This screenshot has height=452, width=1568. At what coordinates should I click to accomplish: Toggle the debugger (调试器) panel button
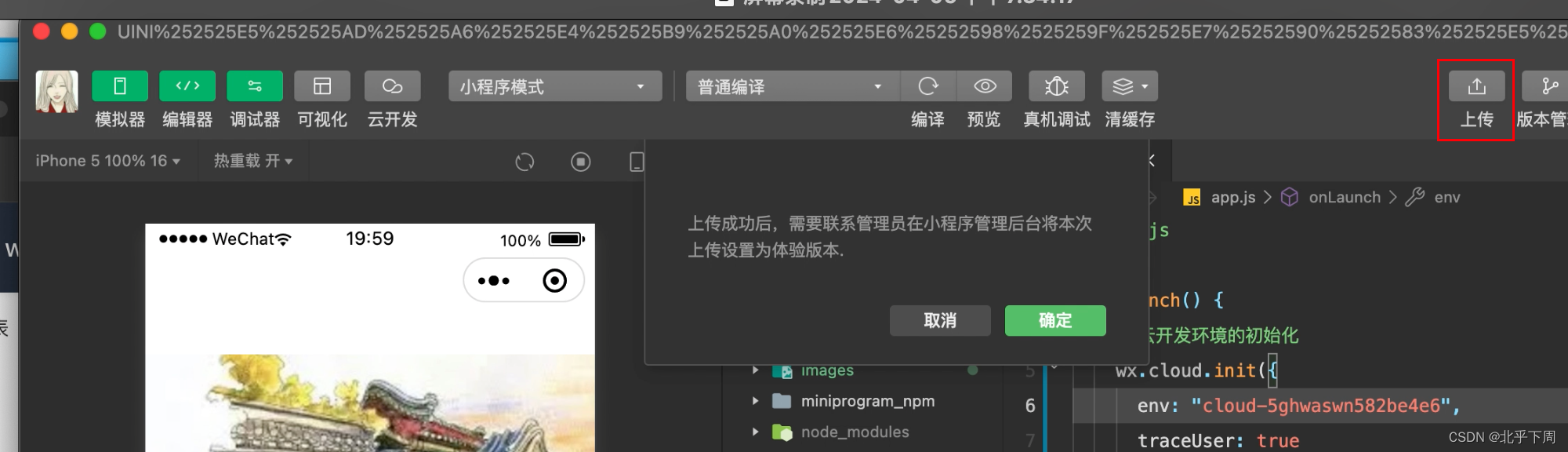[x=255, y=86]
